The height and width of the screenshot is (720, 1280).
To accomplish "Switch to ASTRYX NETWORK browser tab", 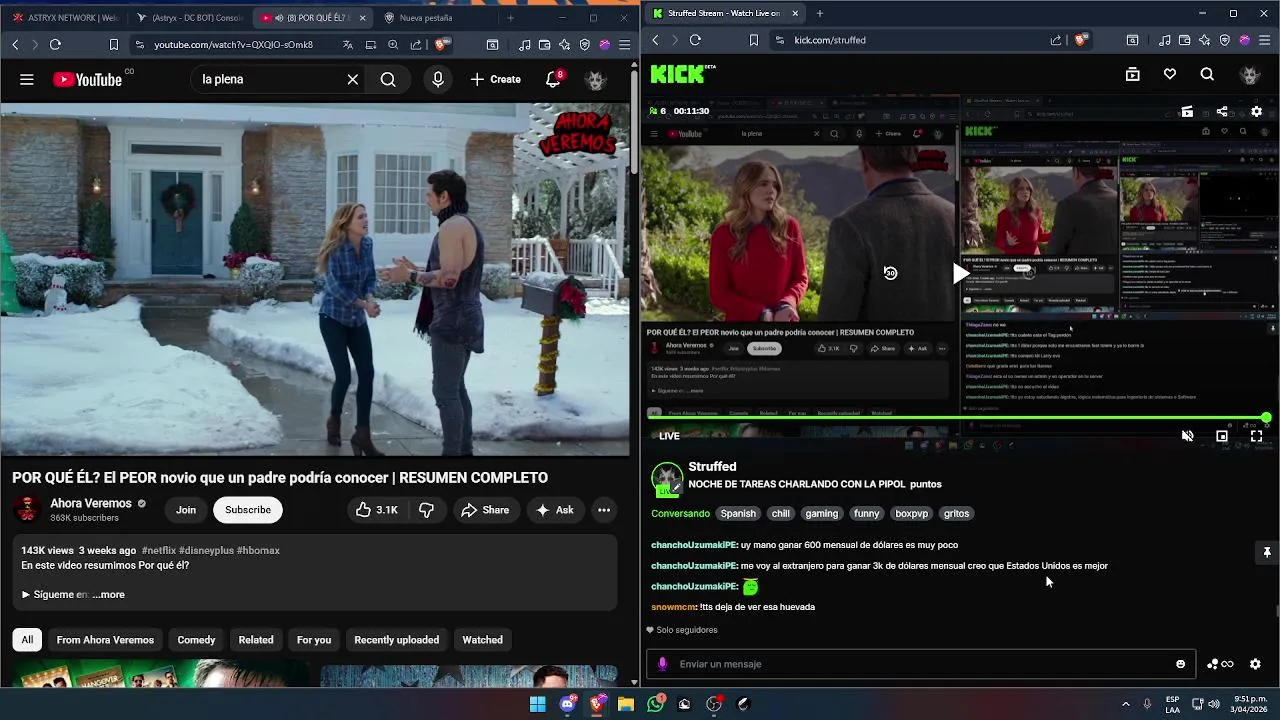I will point(64,17).
